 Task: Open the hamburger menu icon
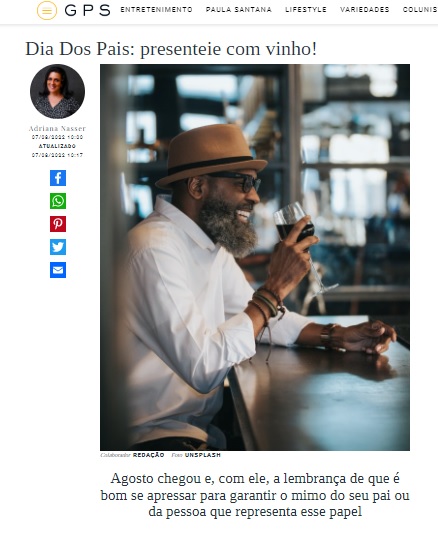pos(47,11)
